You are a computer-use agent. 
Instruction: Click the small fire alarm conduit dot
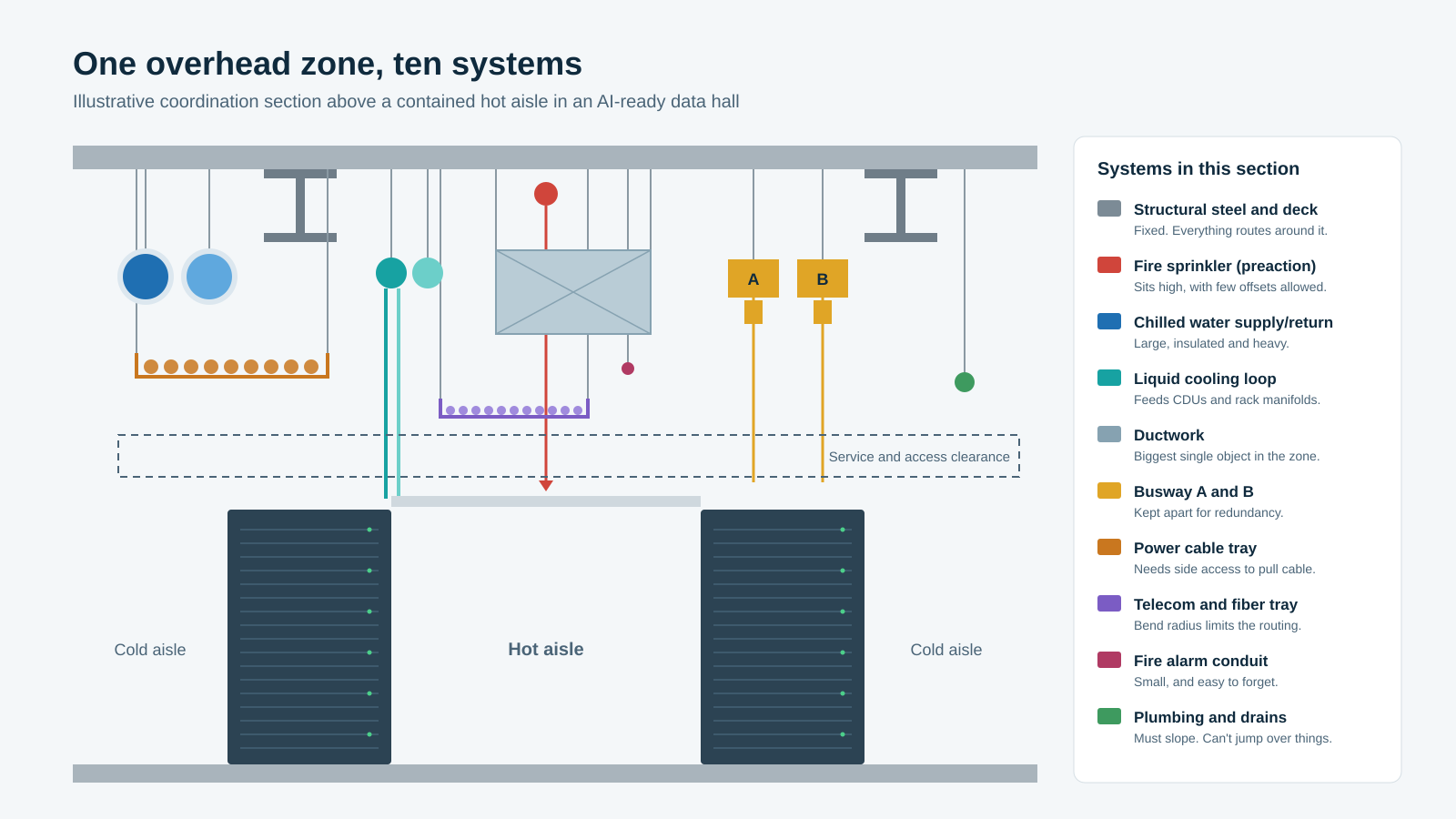tap(628, 369)
